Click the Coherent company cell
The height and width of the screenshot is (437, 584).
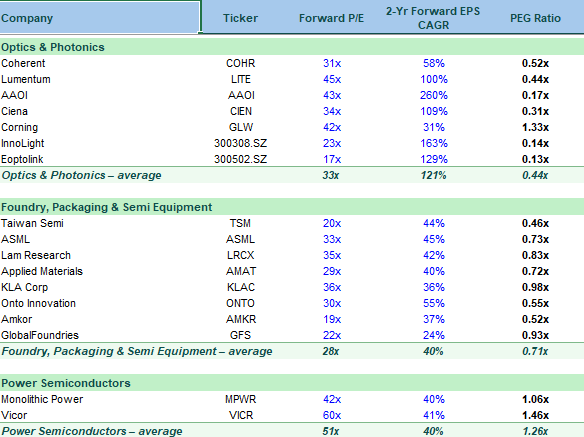tap(23, 63)
